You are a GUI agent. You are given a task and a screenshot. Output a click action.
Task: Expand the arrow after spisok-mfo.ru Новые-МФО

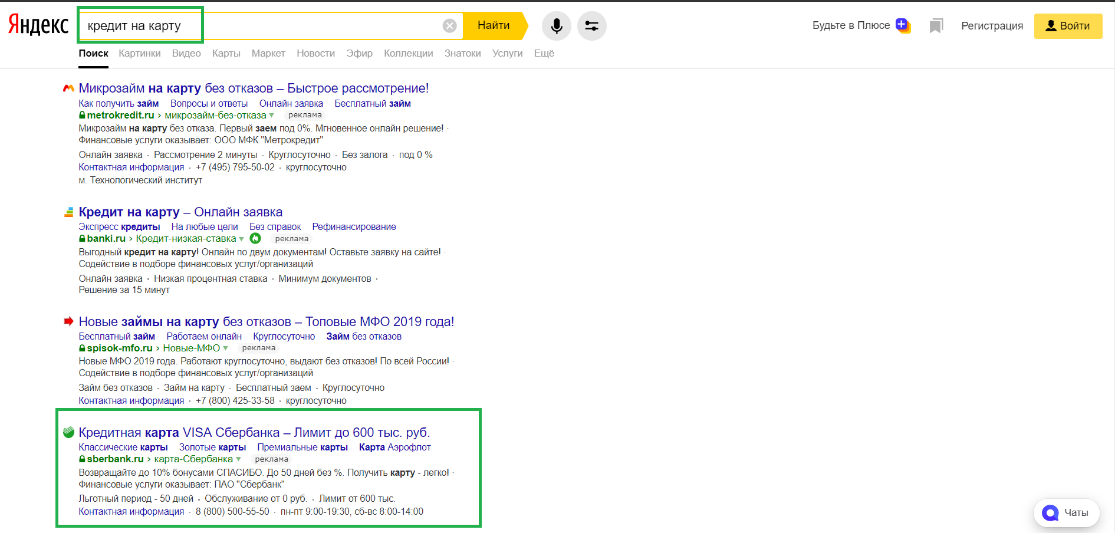(x=225, y=349)
